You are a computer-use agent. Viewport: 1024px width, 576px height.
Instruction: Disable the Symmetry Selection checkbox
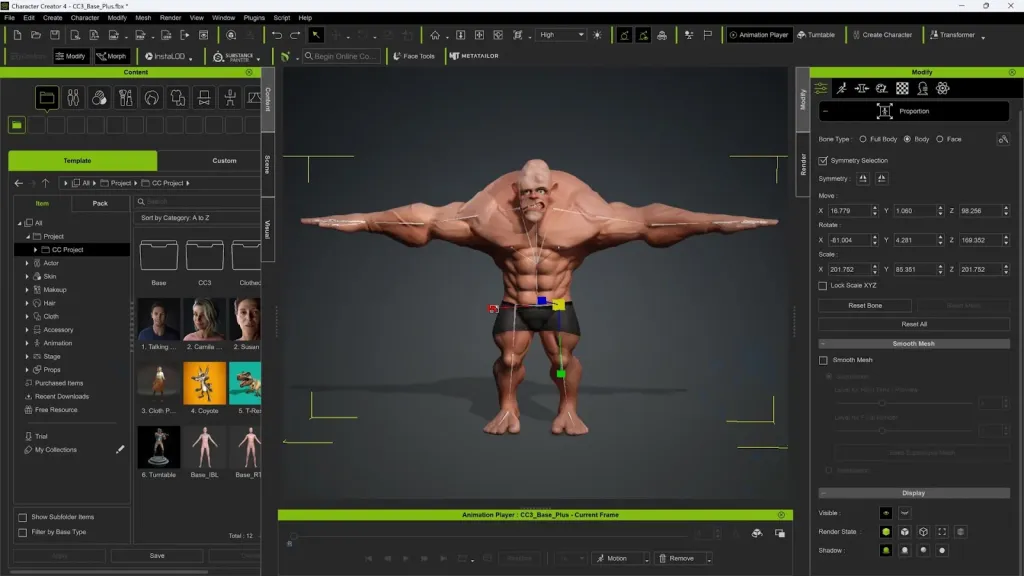tap(823, 160)
